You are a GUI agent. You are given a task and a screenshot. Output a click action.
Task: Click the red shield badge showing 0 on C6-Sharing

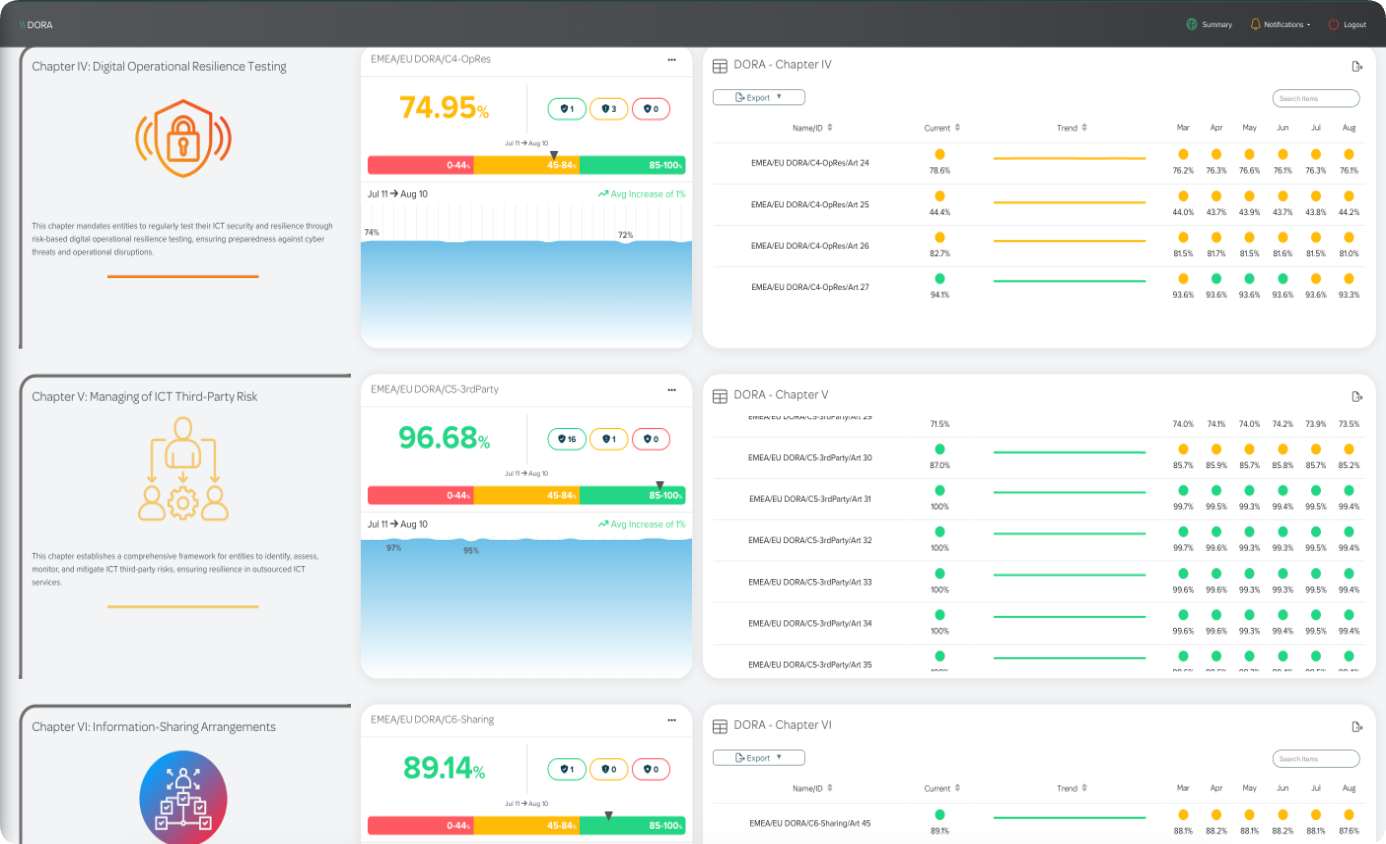pos(651,769)
